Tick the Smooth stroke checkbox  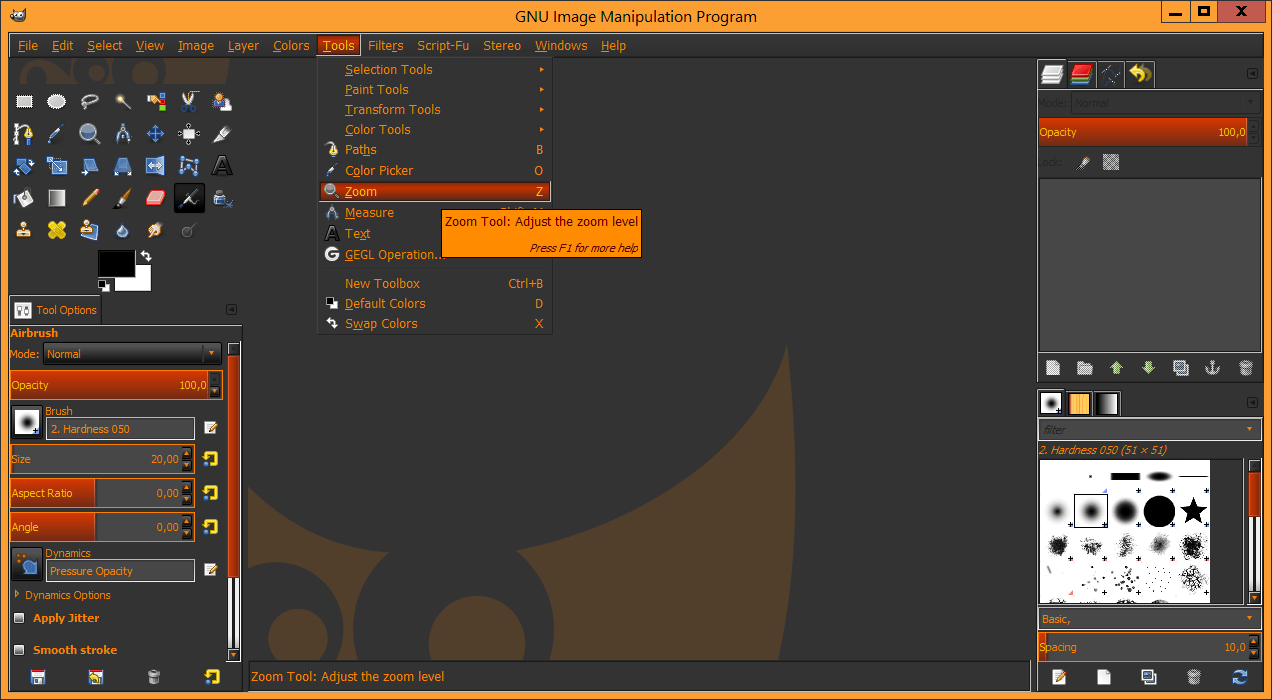19,650
